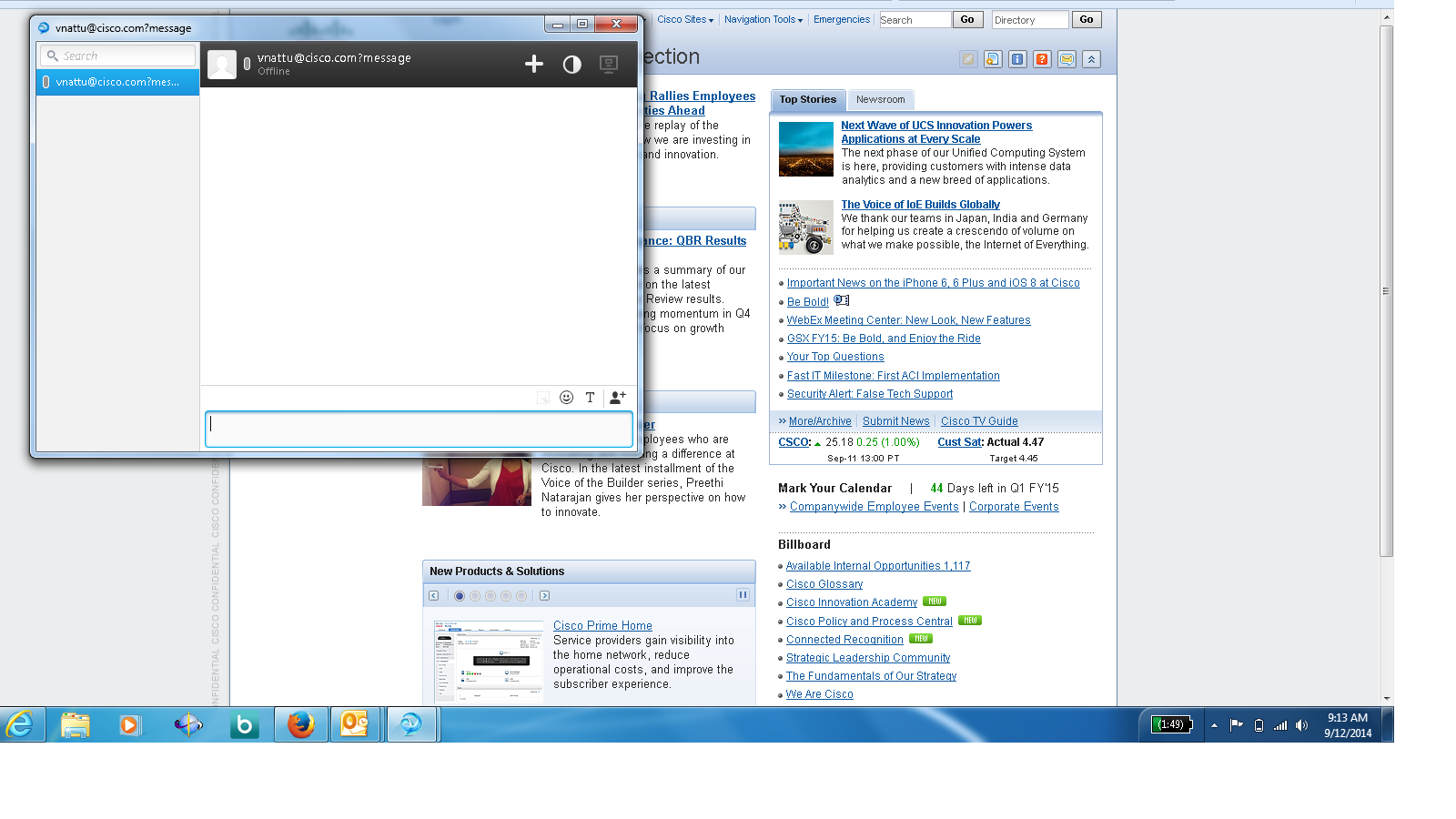
Task: Click the greyed-out edit pencil icon
Action: pos(968,59)
